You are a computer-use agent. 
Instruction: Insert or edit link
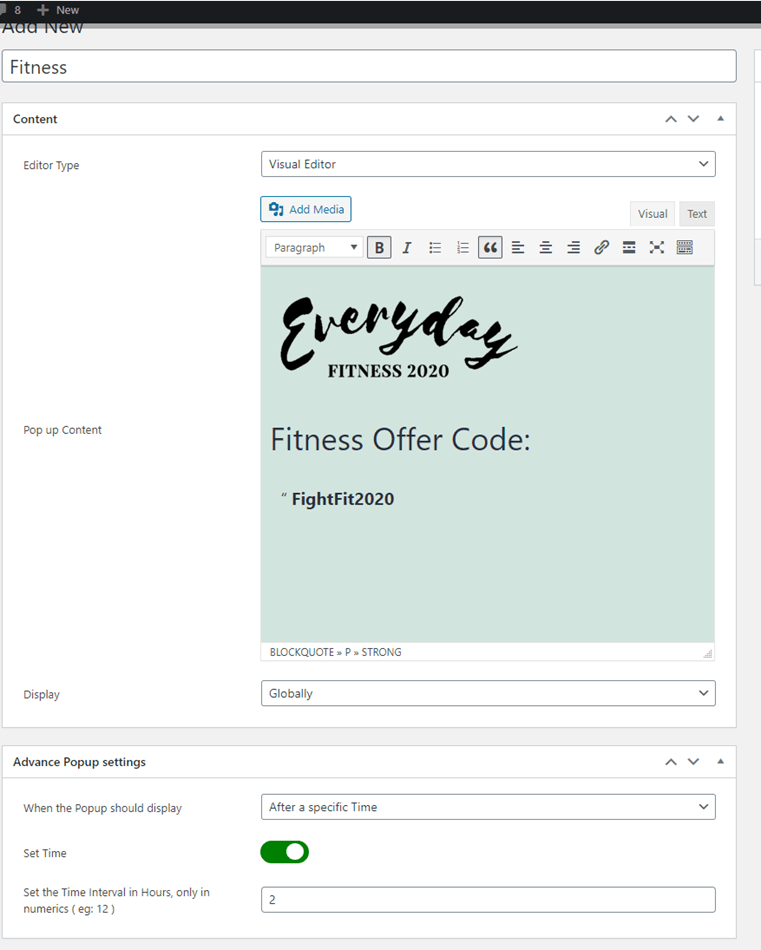tap(601, 247)
